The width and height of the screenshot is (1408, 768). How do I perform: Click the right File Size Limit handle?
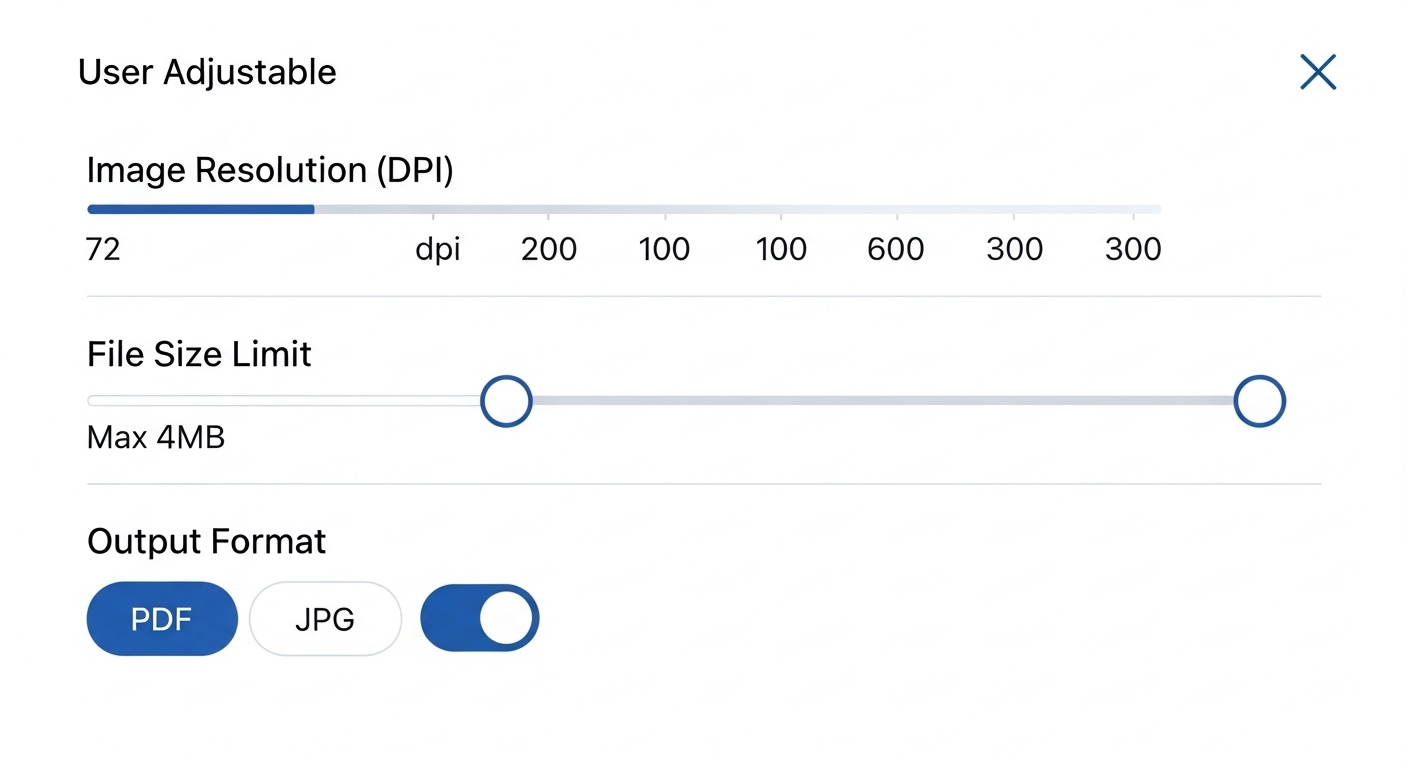[x=1259, y=401]
